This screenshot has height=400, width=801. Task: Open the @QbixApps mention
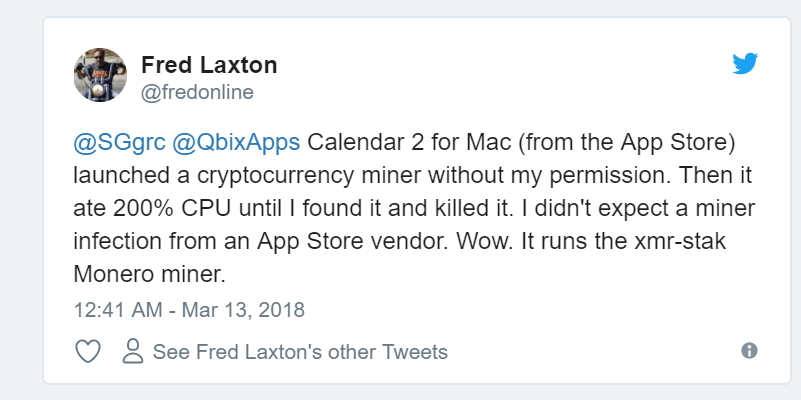point(235,145)
